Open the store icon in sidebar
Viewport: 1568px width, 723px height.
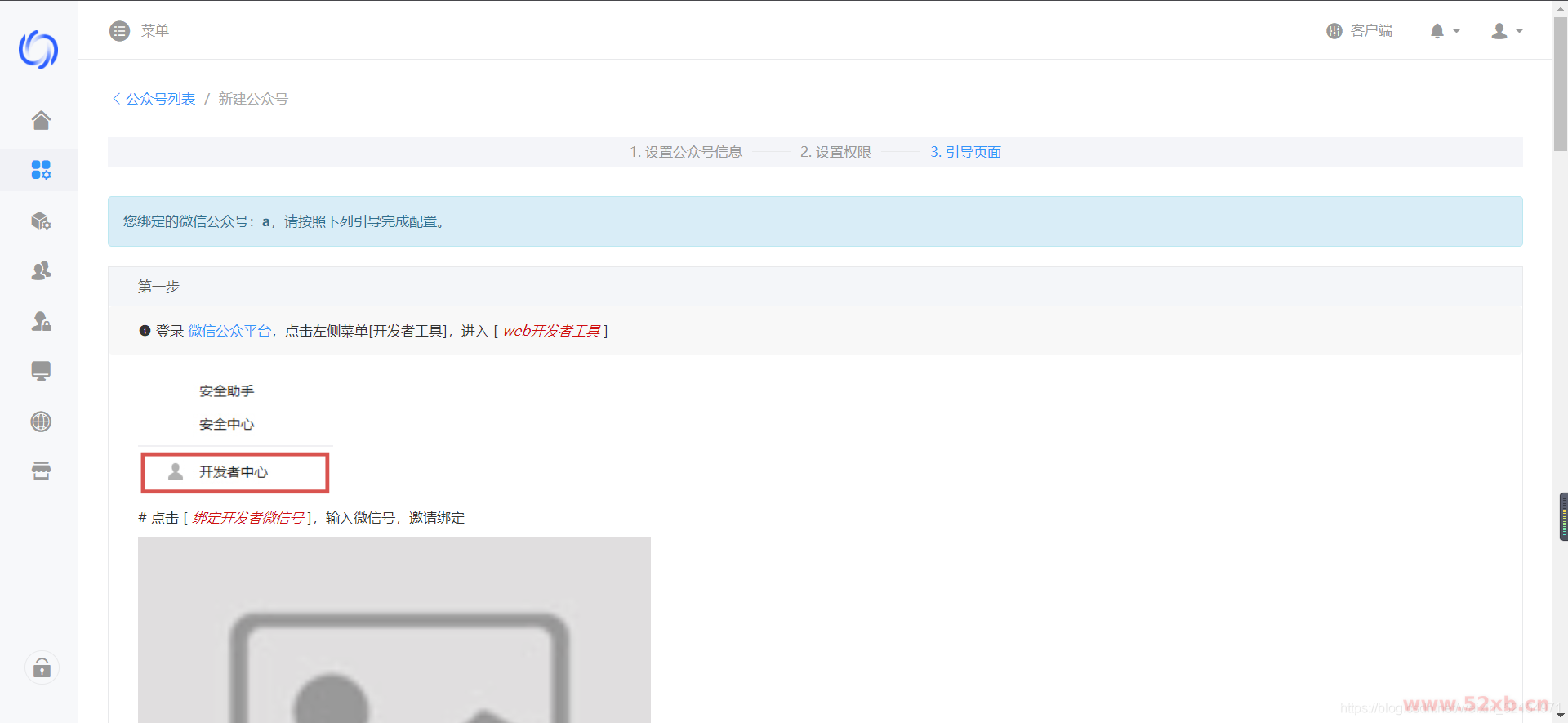tap(41, 471)
